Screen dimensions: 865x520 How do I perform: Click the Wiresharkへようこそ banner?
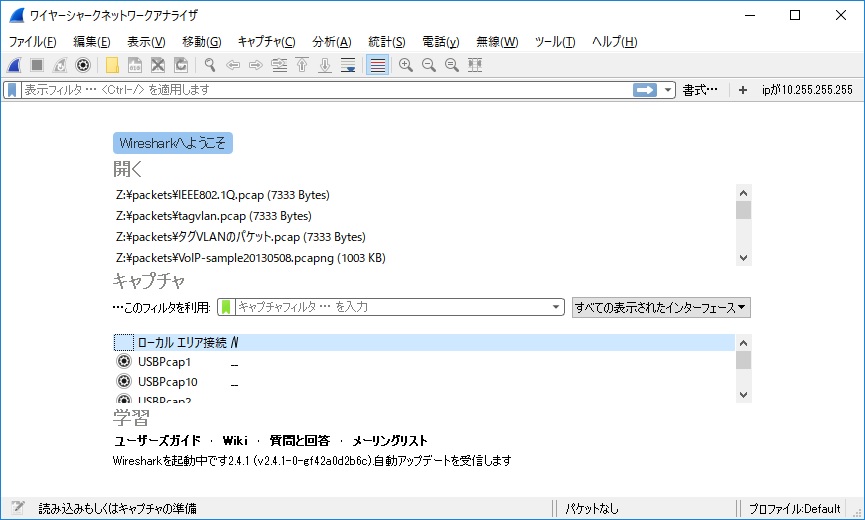(173, 143)
